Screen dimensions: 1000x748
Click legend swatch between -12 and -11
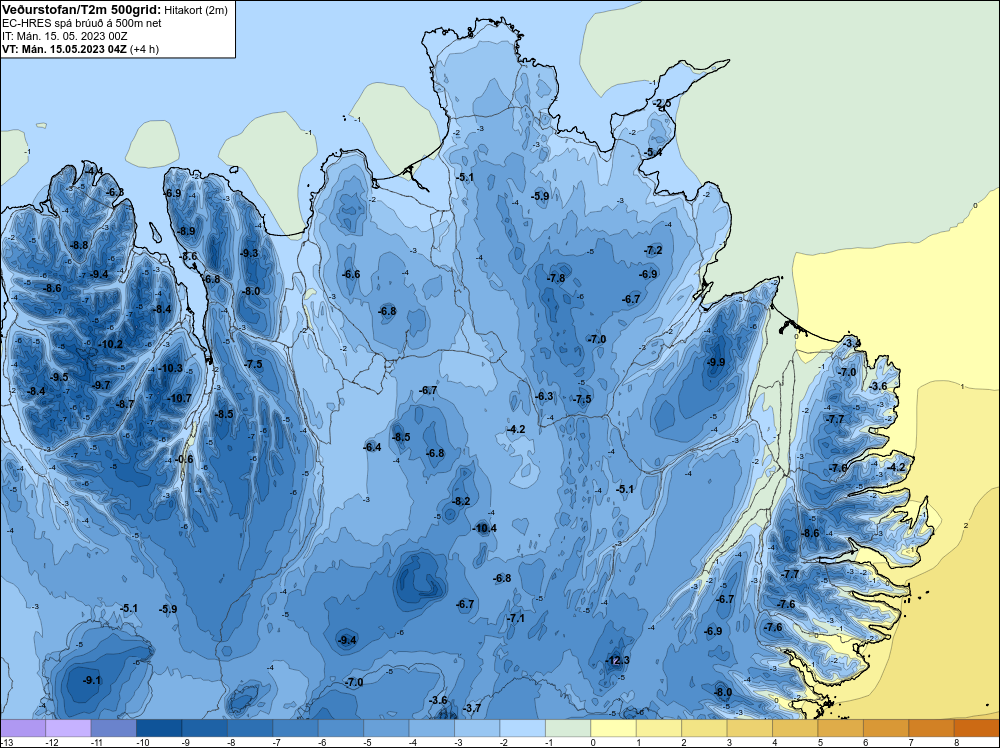[68, 728]
